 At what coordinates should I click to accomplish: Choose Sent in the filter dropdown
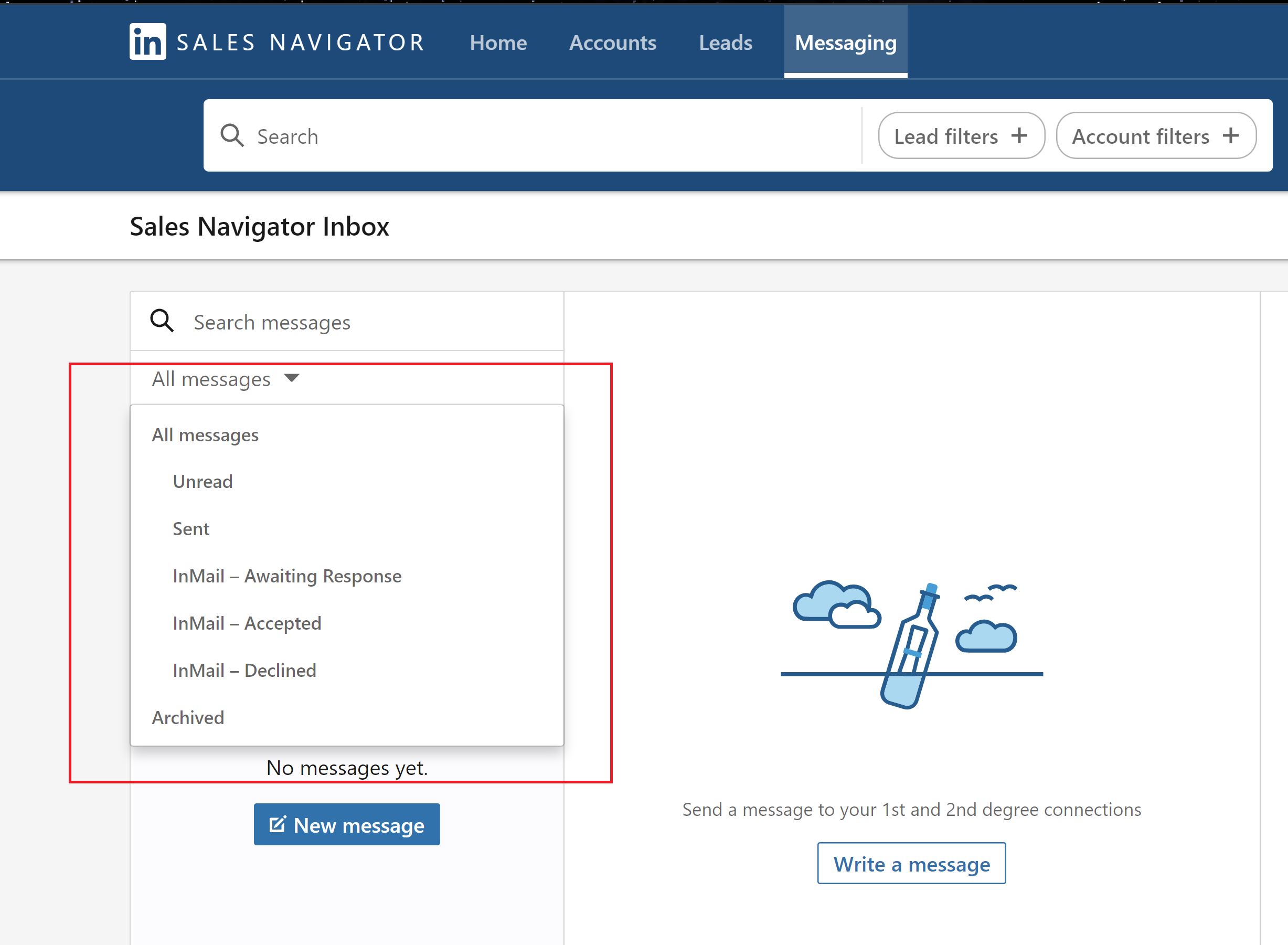191,529
